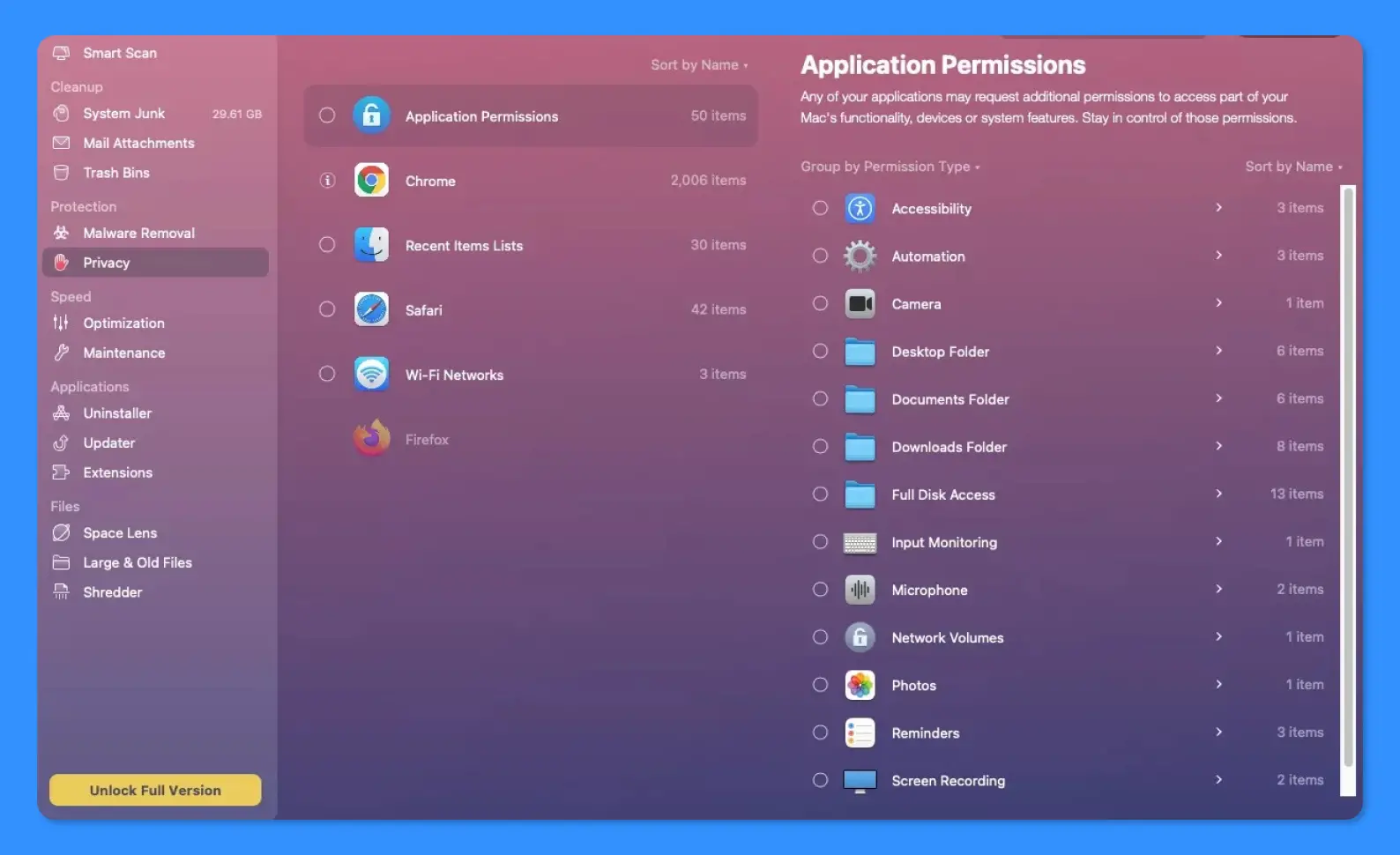Image resolution: width=1400 pixels, height=855 pixels.
Task: Click the Unlock Full Version button
Action: click(155, 790)
